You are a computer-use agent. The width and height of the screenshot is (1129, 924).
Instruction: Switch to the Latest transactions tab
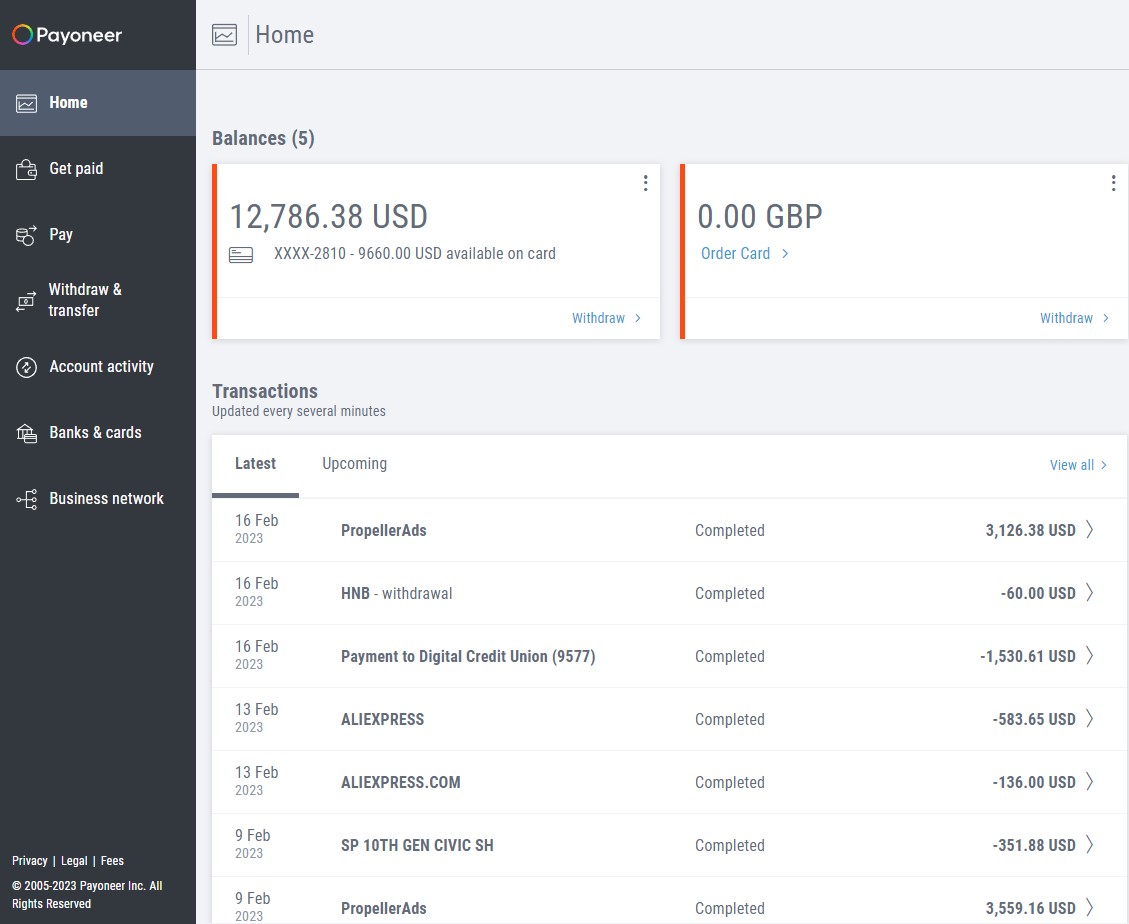[255, 464]
